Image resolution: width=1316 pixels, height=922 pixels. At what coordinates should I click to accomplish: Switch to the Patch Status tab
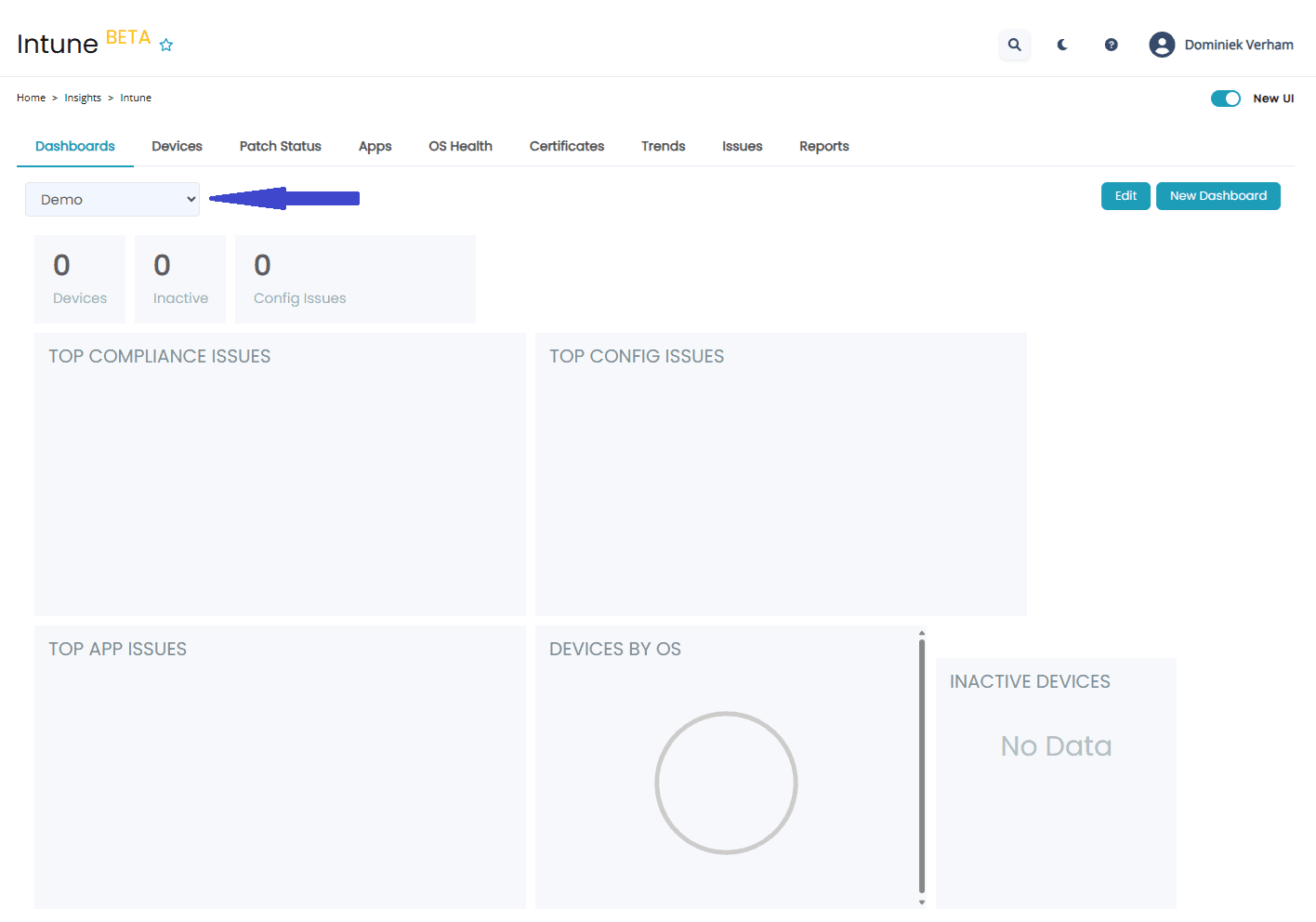pos(280,146)
